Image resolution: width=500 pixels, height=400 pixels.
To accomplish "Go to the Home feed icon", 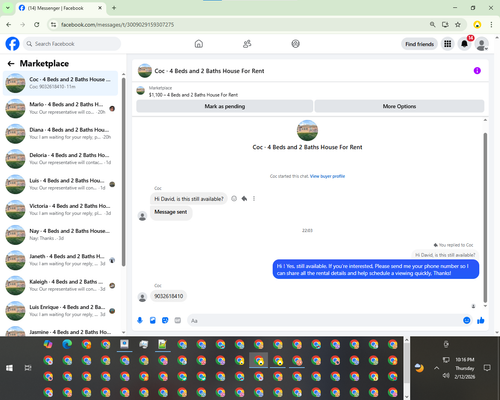I will tap(199, 44).
